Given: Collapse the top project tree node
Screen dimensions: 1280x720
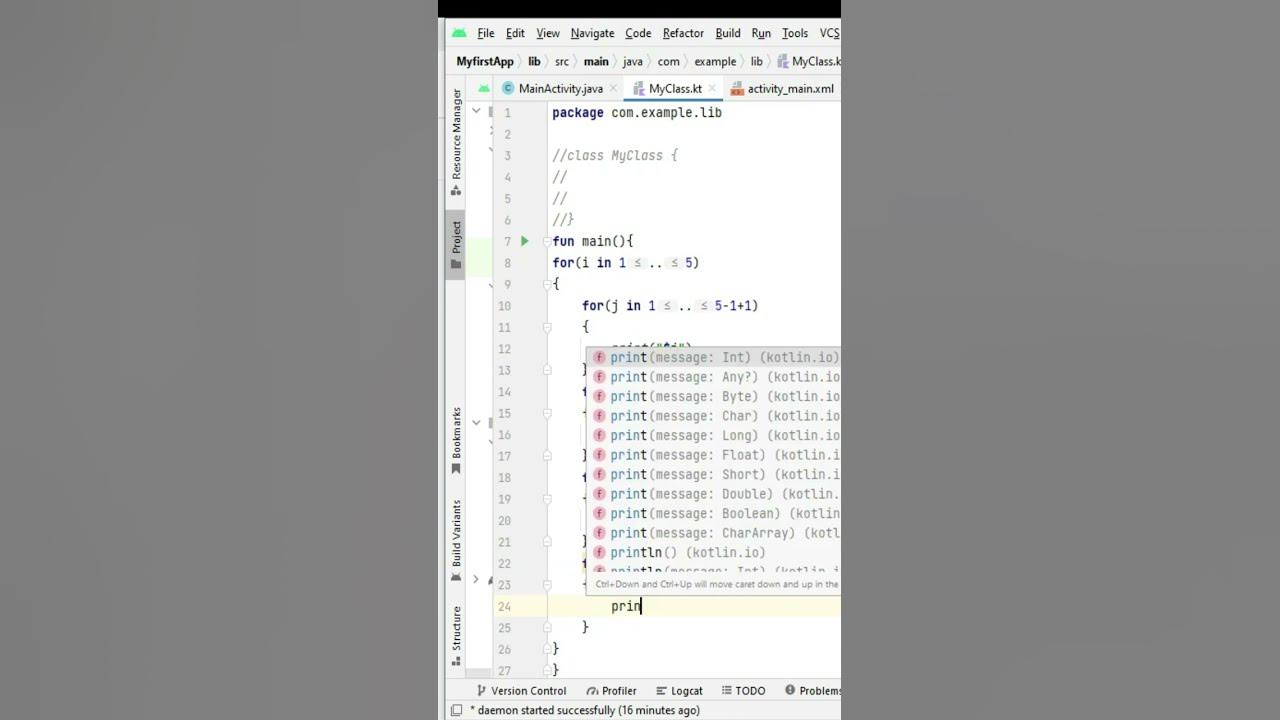Looking at the screenshot, I should (476, 110).
